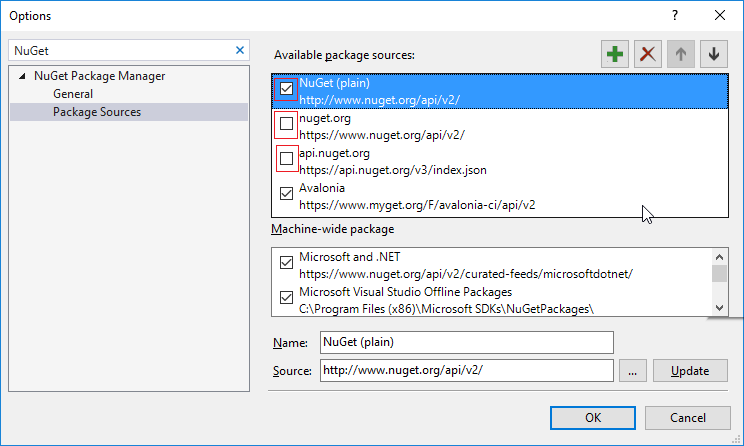Collapse the NuGet Package Manager node
This screenshot has height=446, width=744.
[x=23, y=76]
